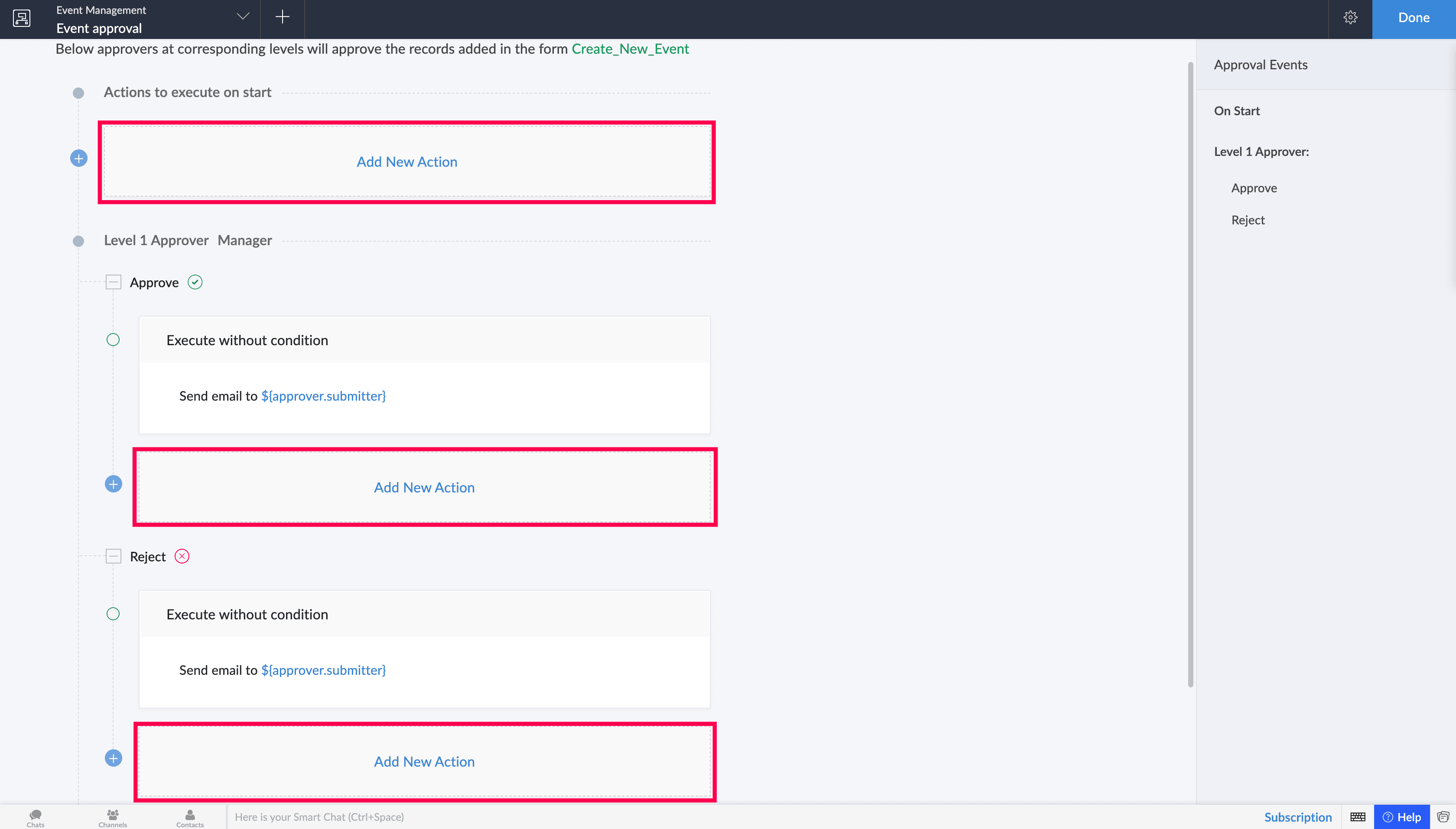This screenshot has height=829, width=1456.
Task: Select the Reject condition circle marker
Action: coord(114,614)
